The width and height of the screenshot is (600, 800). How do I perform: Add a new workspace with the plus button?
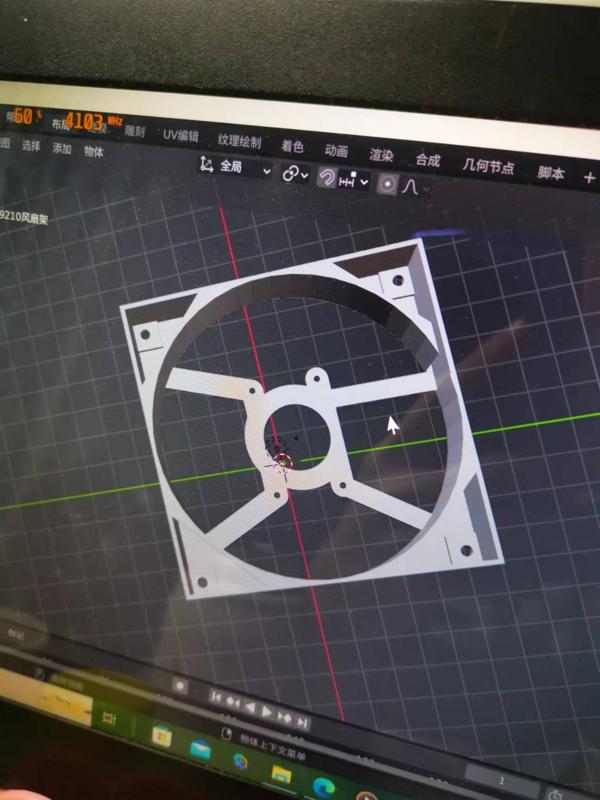(589, 178)
